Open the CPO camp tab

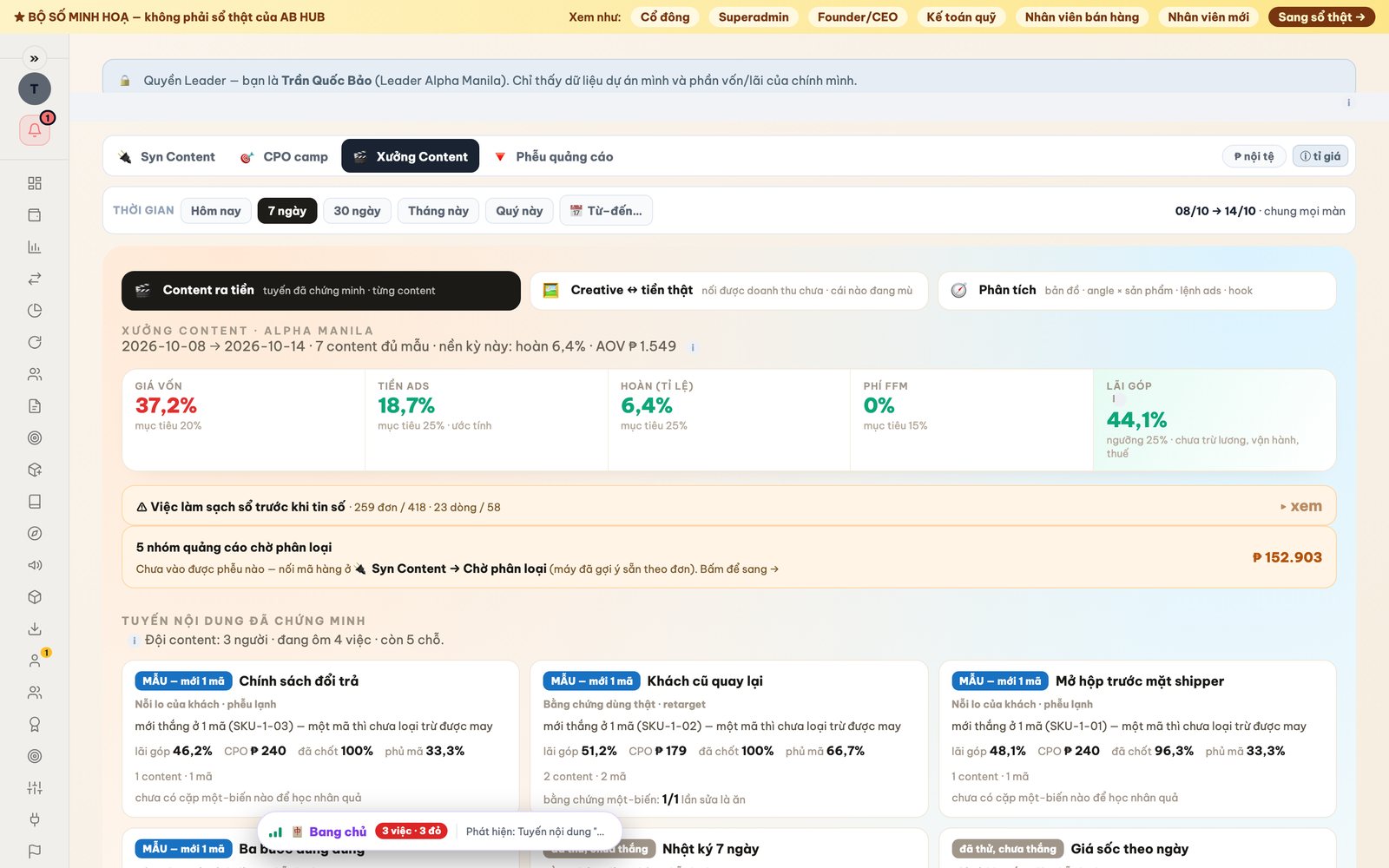click(x=284, y=156)
